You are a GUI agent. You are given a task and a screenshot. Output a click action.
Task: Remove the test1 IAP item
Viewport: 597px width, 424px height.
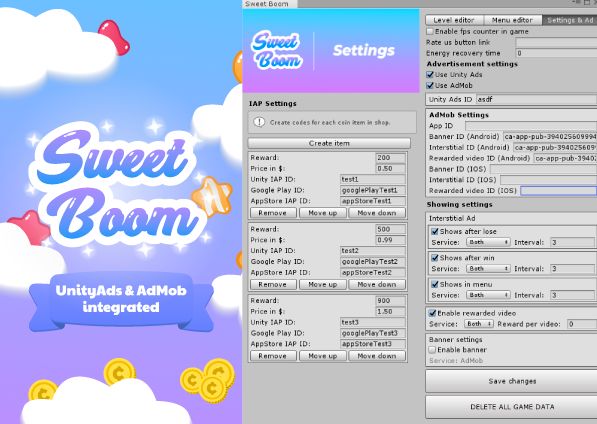(273, 213)
